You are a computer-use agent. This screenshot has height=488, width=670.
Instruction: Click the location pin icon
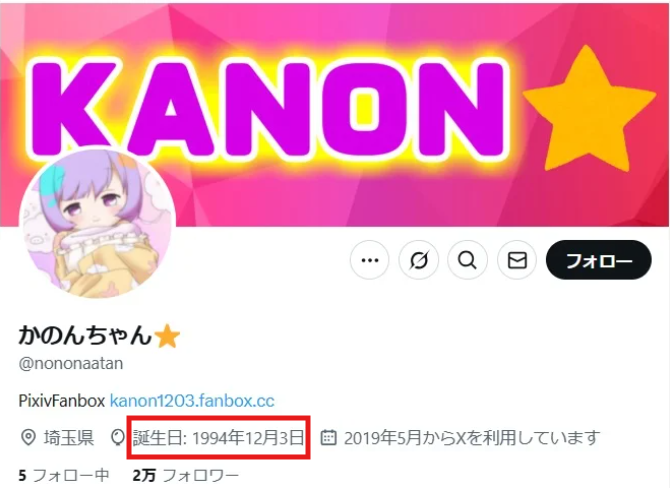28,438
